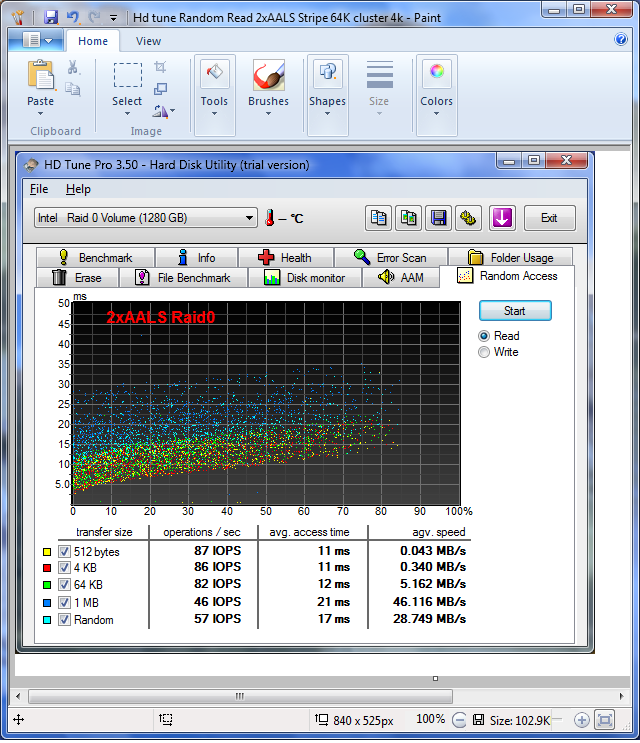640x743 pixels.
Task: Expand the Tools dropdown arrow
Action: [x=214, y=114]
